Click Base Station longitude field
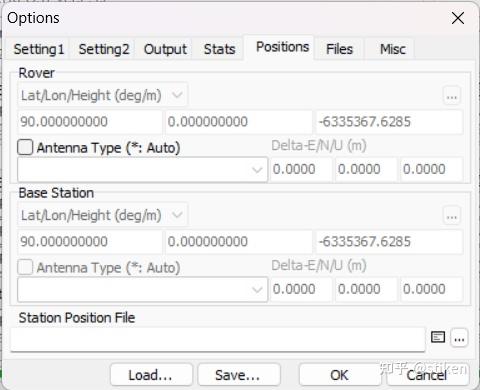The height and width of the screenshot is (390, 480). tap(239, 242)
